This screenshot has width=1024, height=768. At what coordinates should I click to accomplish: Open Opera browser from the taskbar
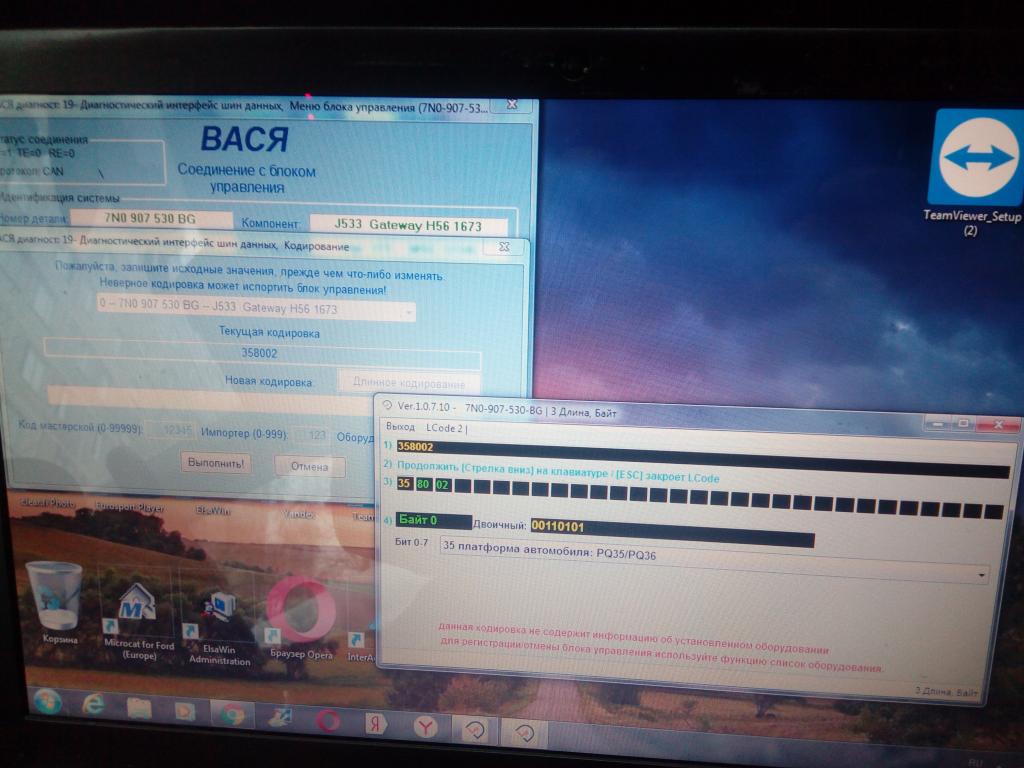pyautogui.click(x=328, y=720)
